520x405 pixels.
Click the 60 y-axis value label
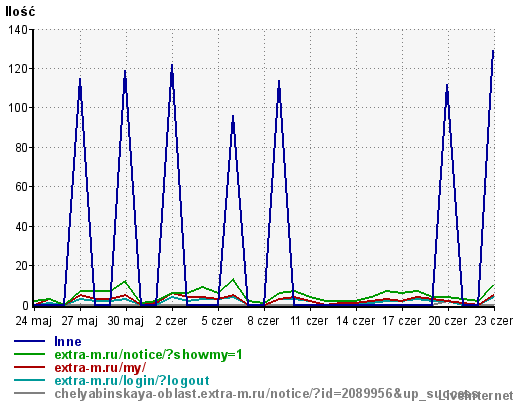click(22, 187)
